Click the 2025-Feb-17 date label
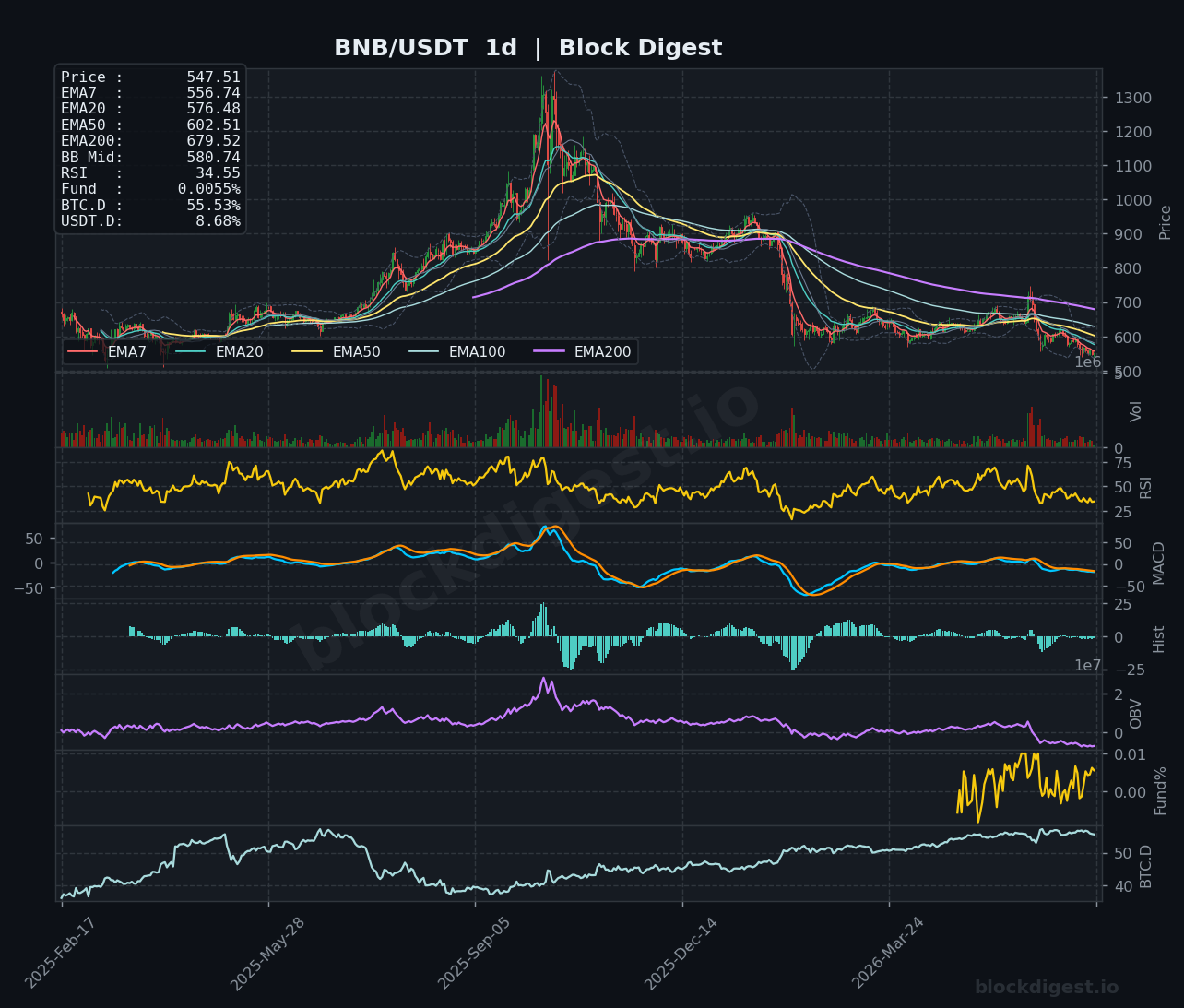Screen dimensions: 1184x1008 coord(60,954)
